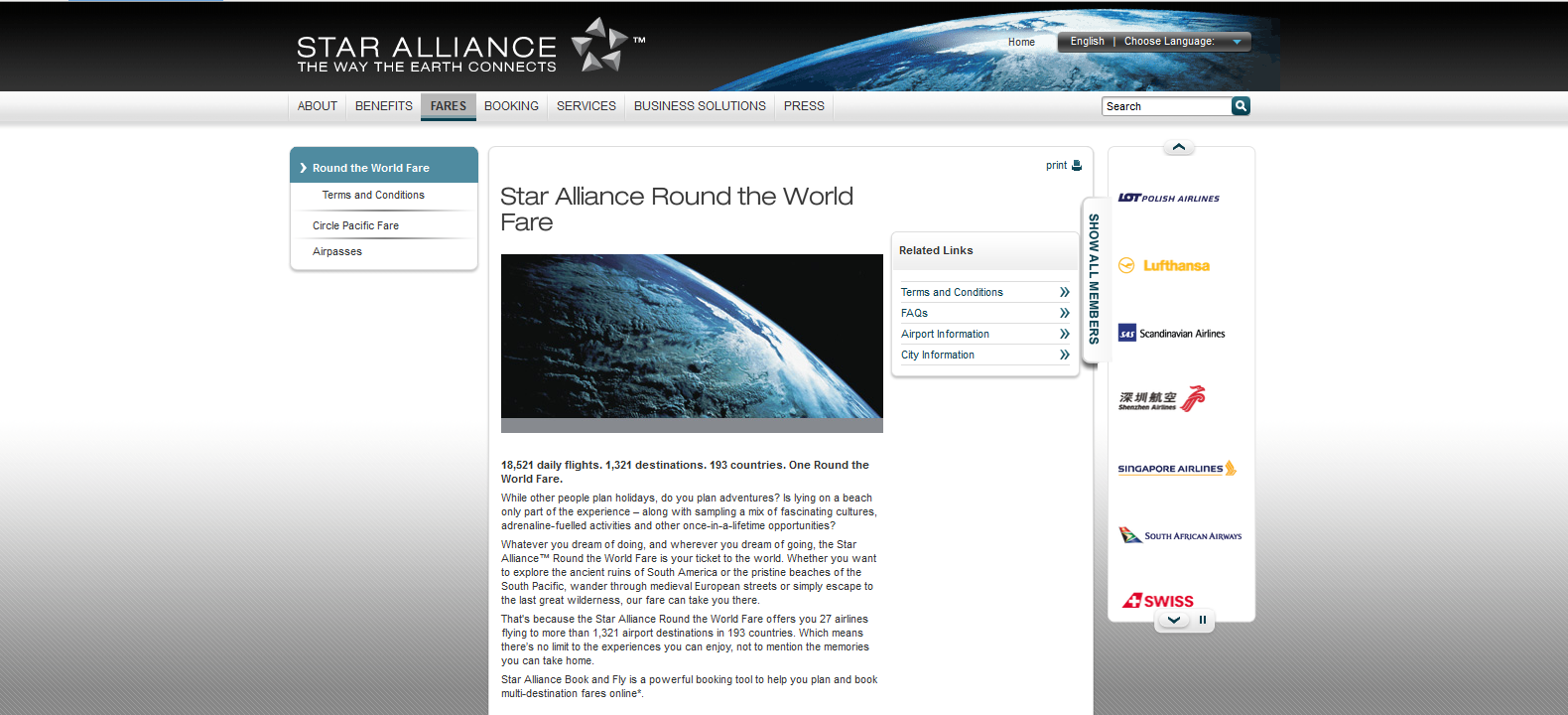Open Round the World Fare sidebar item

click(x=384, y=166)
